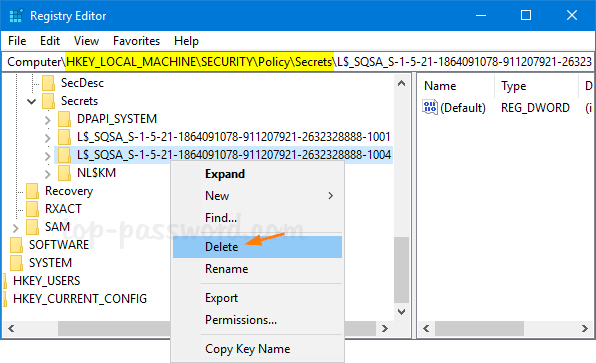Screen dimensions: 596x363
Task: Click tree pane scroll up arrow
Action: click(x=401, y=83)
